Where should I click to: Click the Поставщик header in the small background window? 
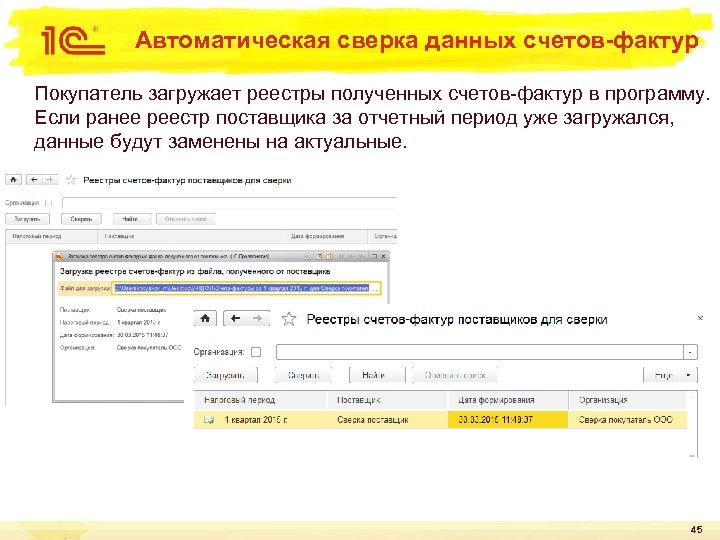[192, 236]
